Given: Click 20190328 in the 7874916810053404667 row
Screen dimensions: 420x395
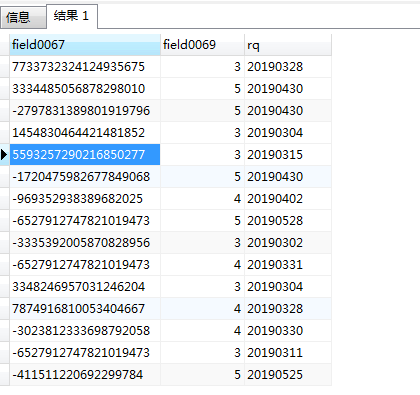Looking at the screenshot, I should 288,309.
